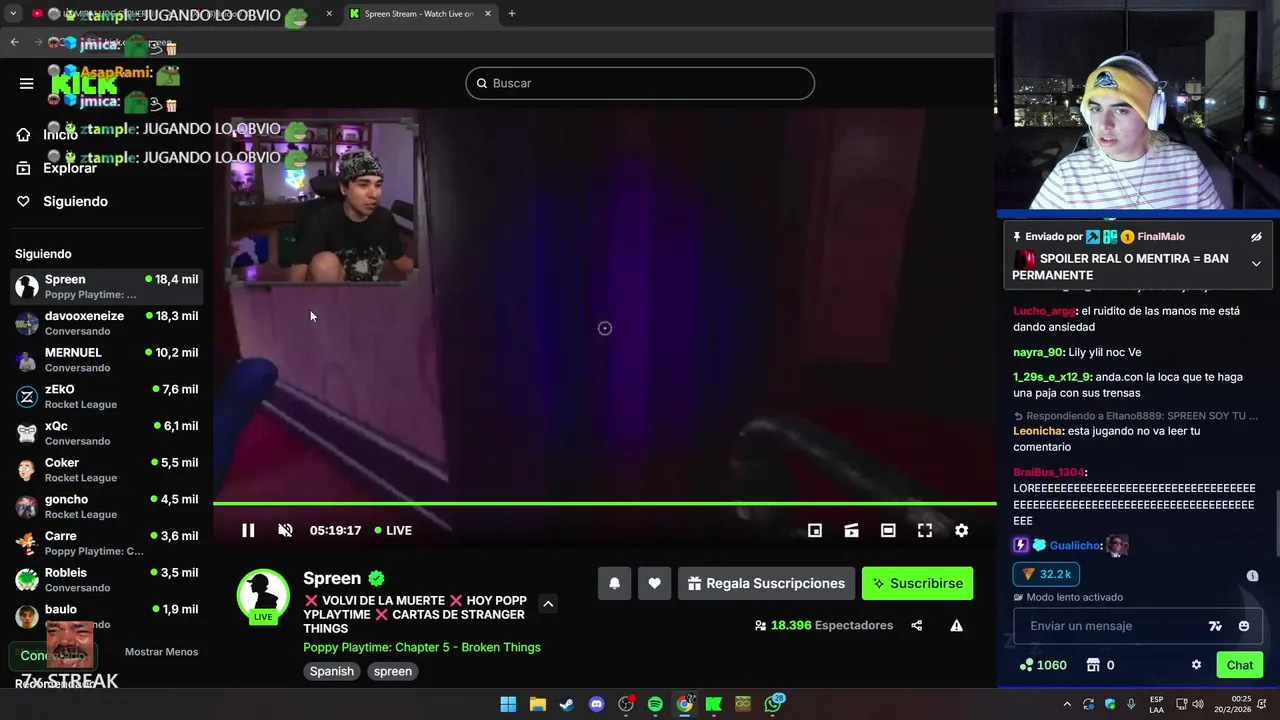The image size is (1280, 720).
Task: Unmute the stream audio
Action: click(285, 530)
